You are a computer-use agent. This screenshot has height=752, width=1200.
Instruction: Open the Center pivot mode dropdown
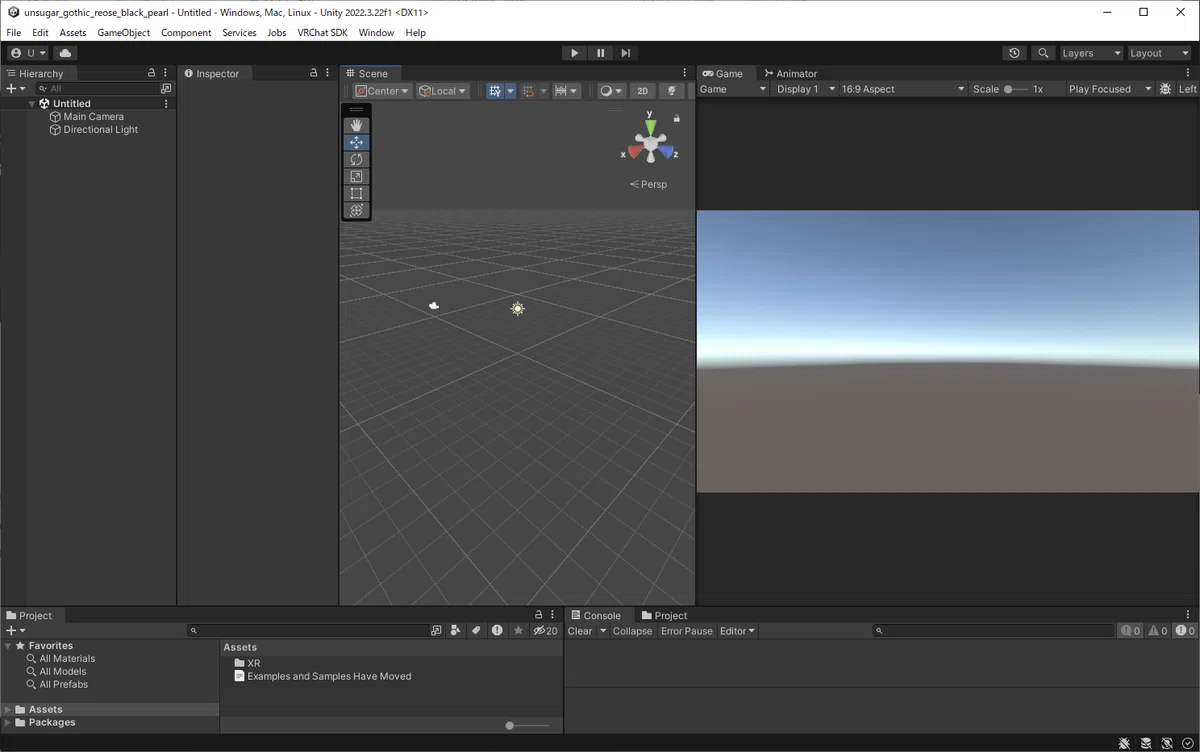point(382,91)
